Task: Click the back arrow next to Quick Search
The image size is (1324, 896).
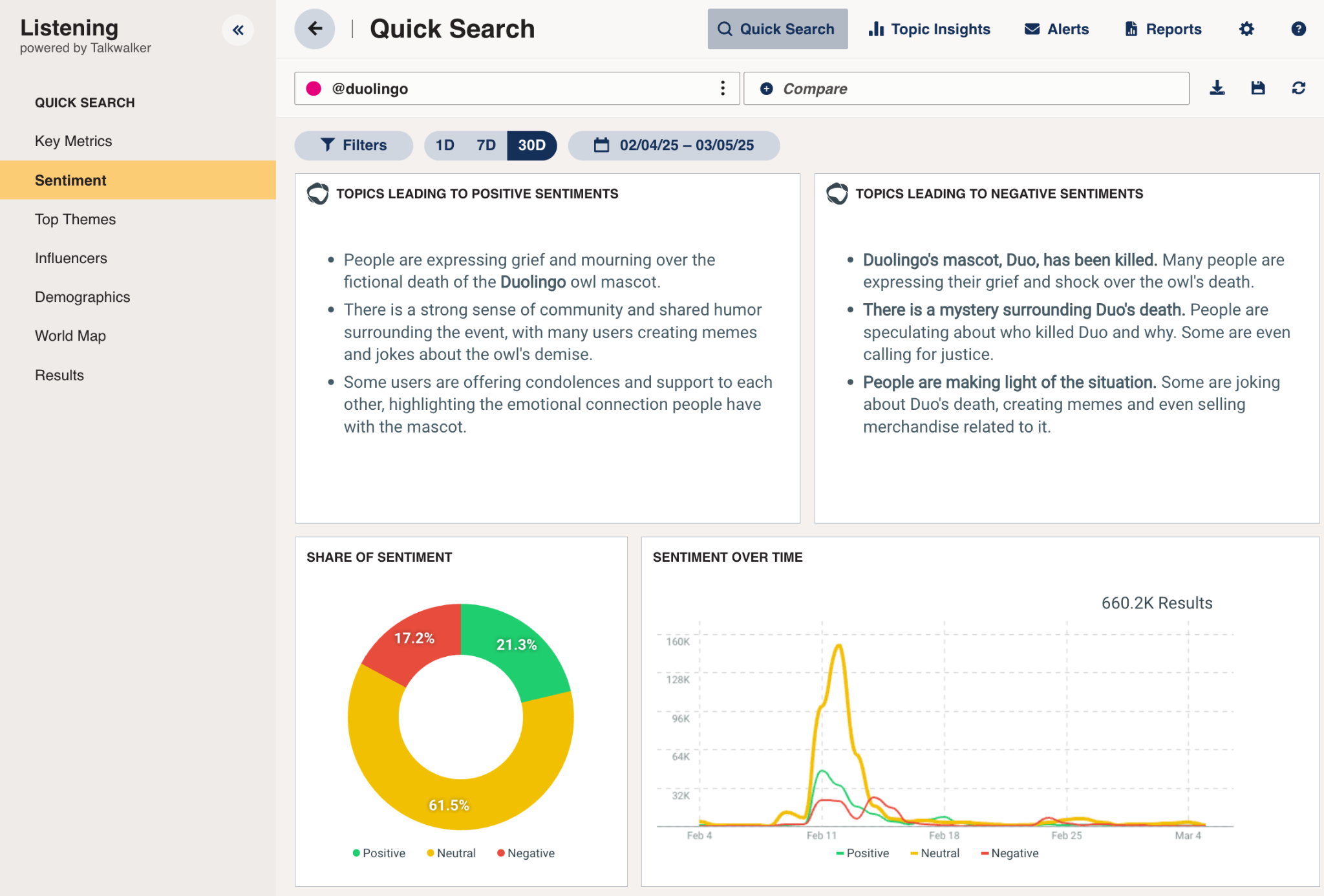Action: tap(314, 28)
